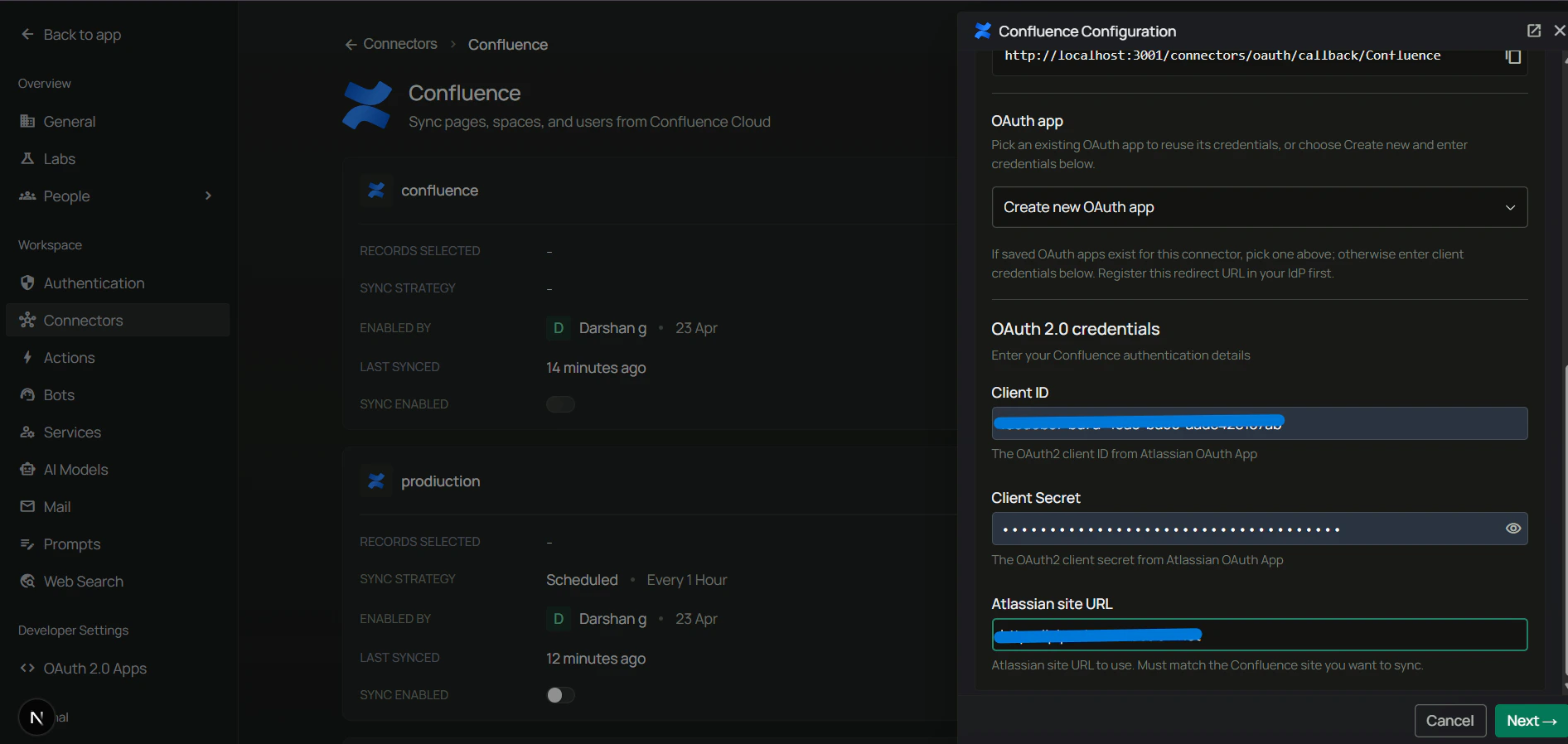Click Darshan g avatar in confluence card
The image size is (1568, 744).
coord(558,328)
